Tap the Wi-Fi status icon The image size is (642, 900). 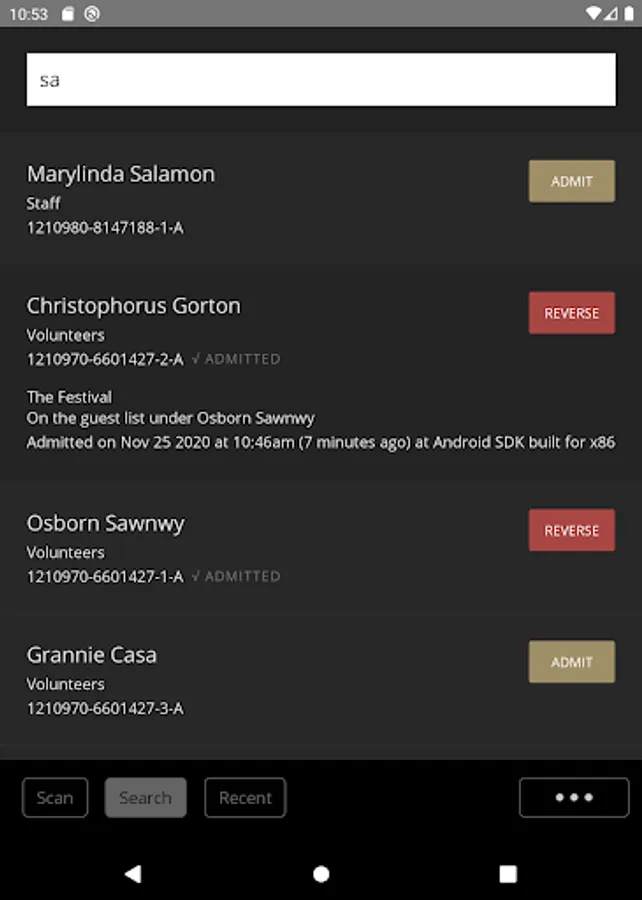[593, 13]
